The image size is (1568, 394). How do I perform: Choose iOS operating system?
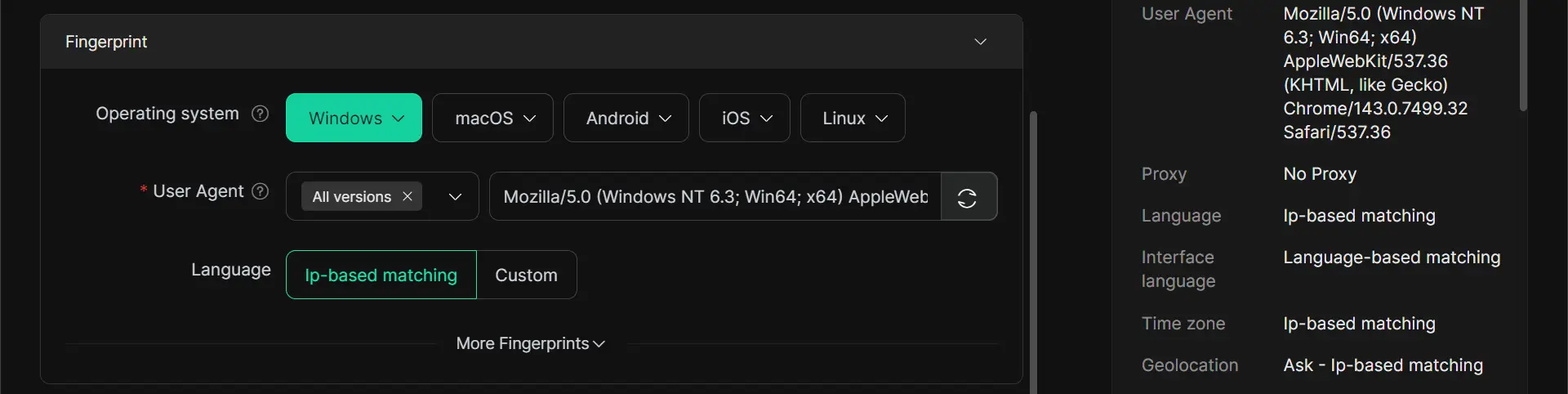click(x=735, y=119)
